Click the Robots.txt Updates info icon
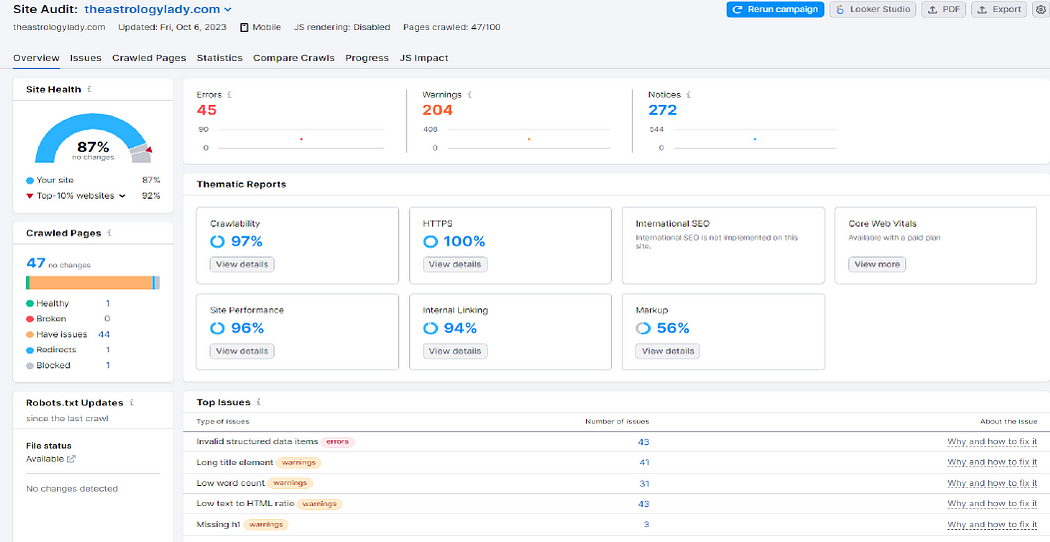The width and height of the screenshot is (1050, 542). (131, 403)
